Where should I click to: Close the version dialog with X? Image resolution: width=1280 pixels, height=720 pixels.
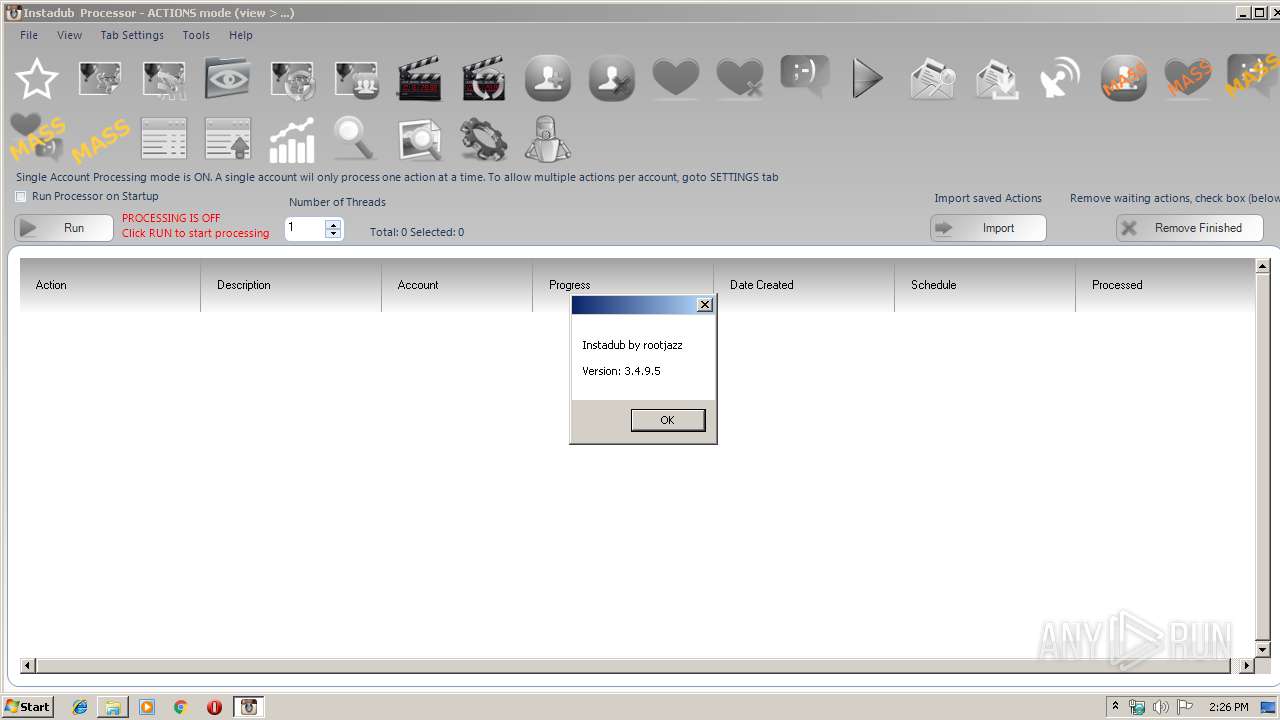704,305
